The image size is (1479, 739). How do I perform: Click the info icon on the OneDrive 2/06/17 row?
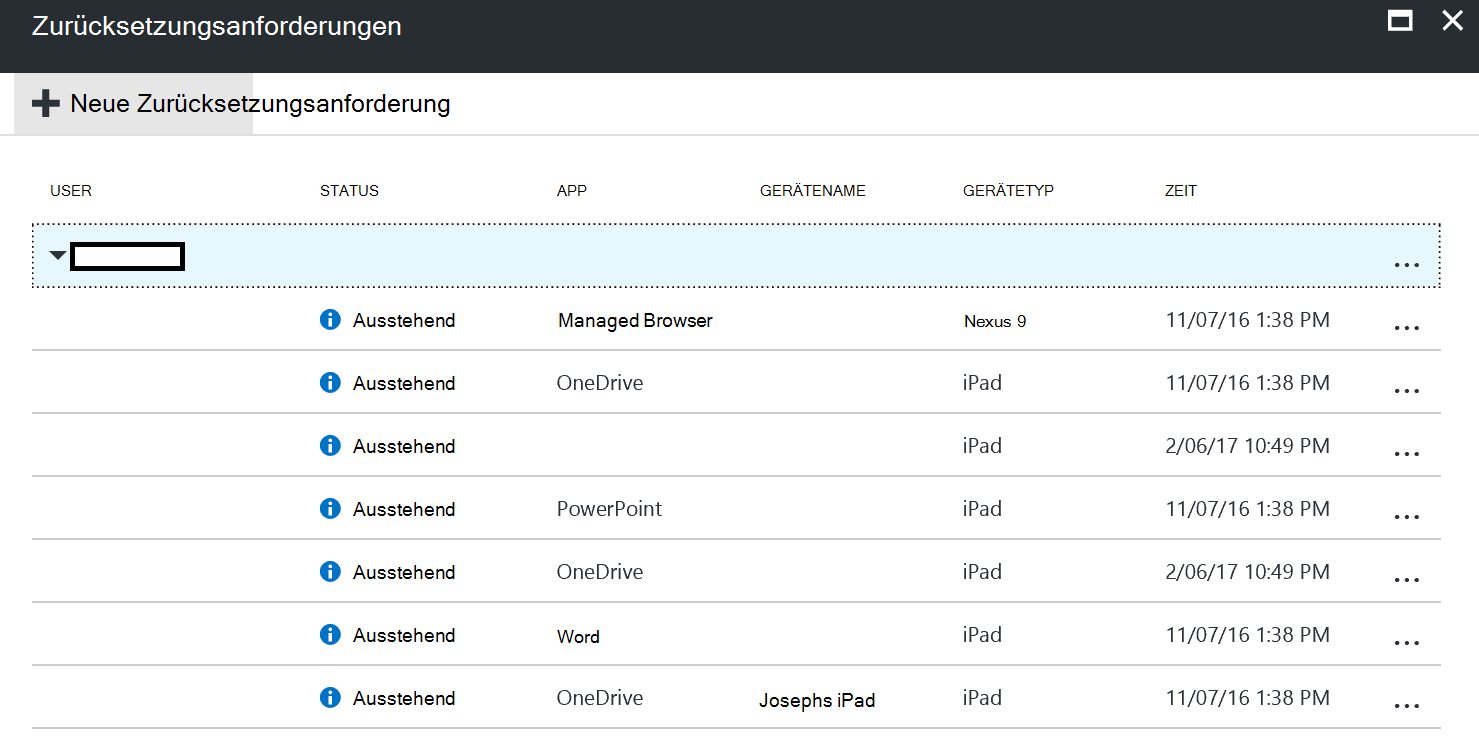point(330,571)
